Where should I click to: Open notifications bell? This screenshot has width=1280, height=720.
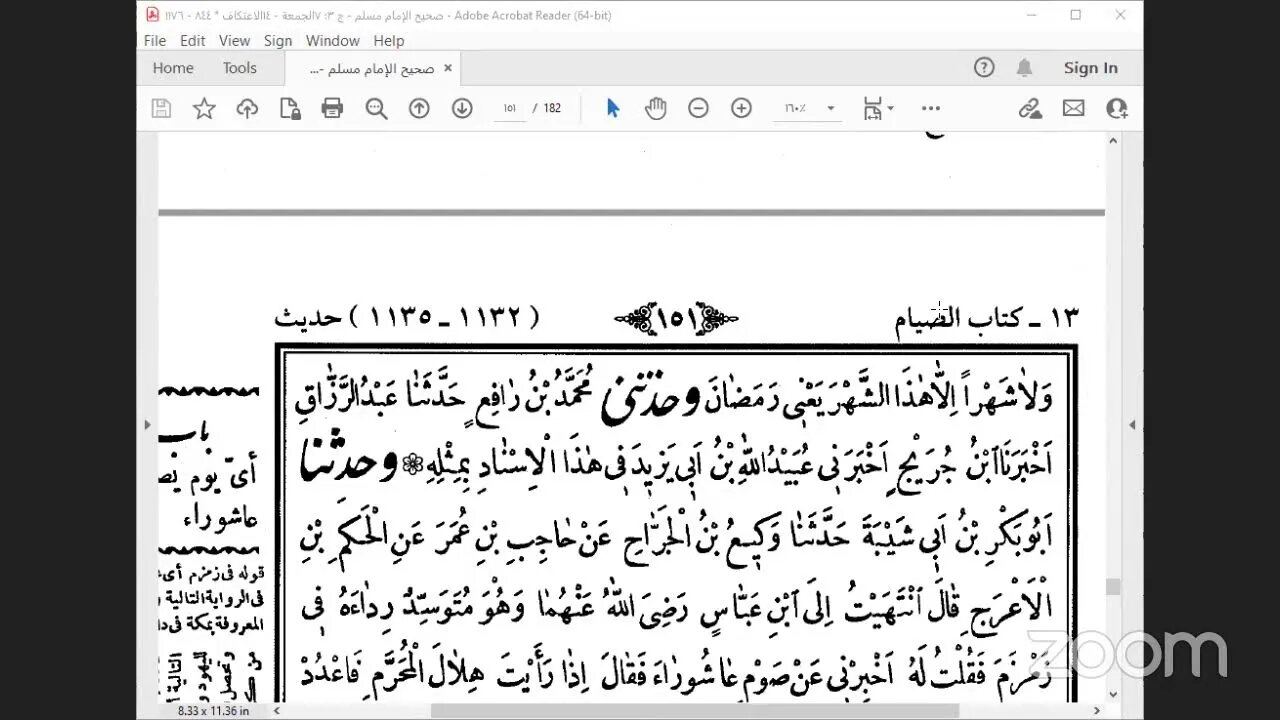[x=1024, y=68]
